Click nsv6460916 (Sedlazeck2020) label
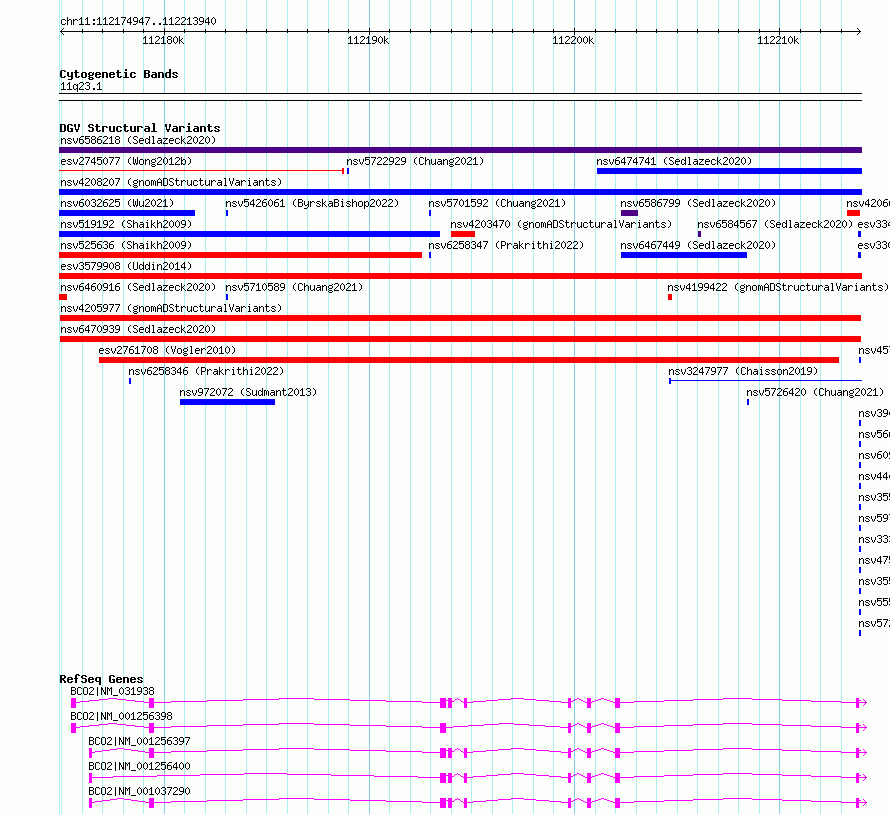This screenshot has width=890, height=814. [138, 287]
